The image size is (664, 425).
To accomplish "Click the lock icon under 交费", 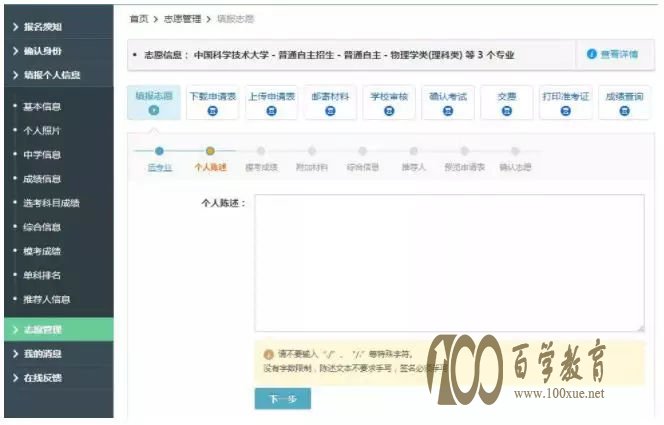I will click(507, 111).
